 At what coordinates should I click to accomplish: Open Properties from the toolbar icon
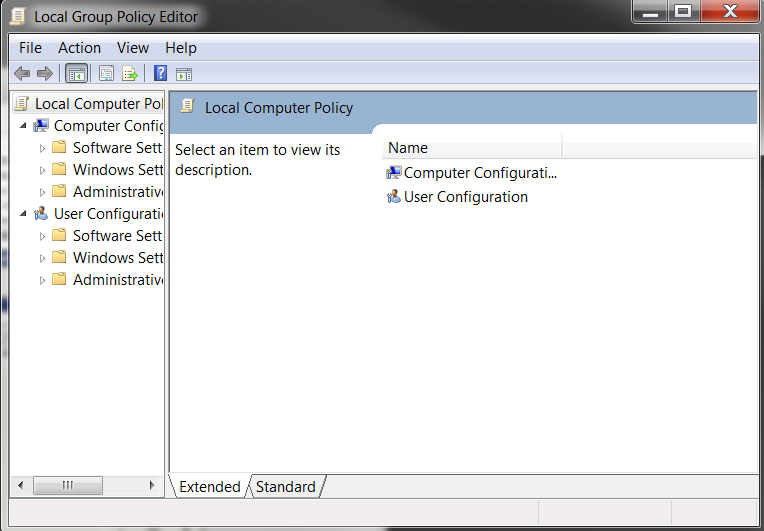pyautogui.click(x=106, y=73)
